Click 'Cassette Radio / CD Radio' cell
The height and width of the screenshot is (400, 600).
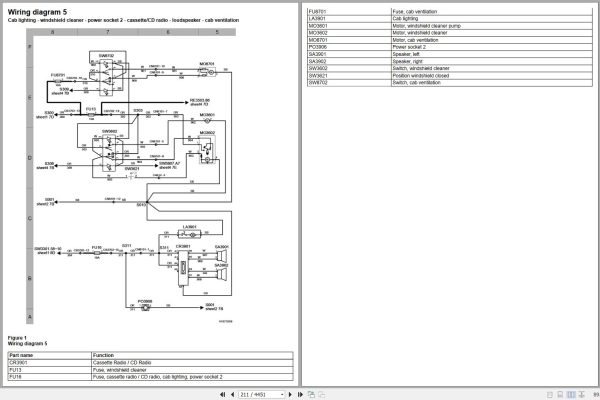[x=192, y=362]
